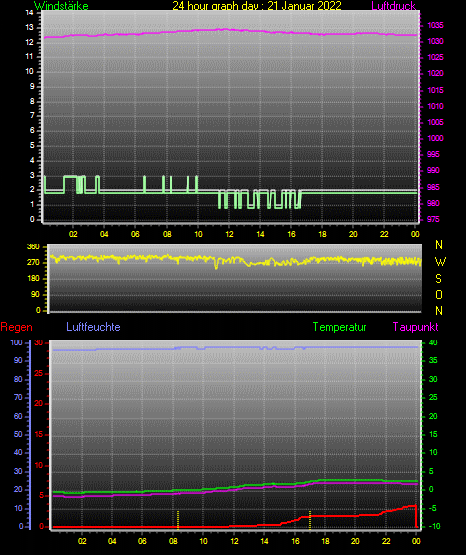Click the green Temperatur label

click(x=339, y=327)
